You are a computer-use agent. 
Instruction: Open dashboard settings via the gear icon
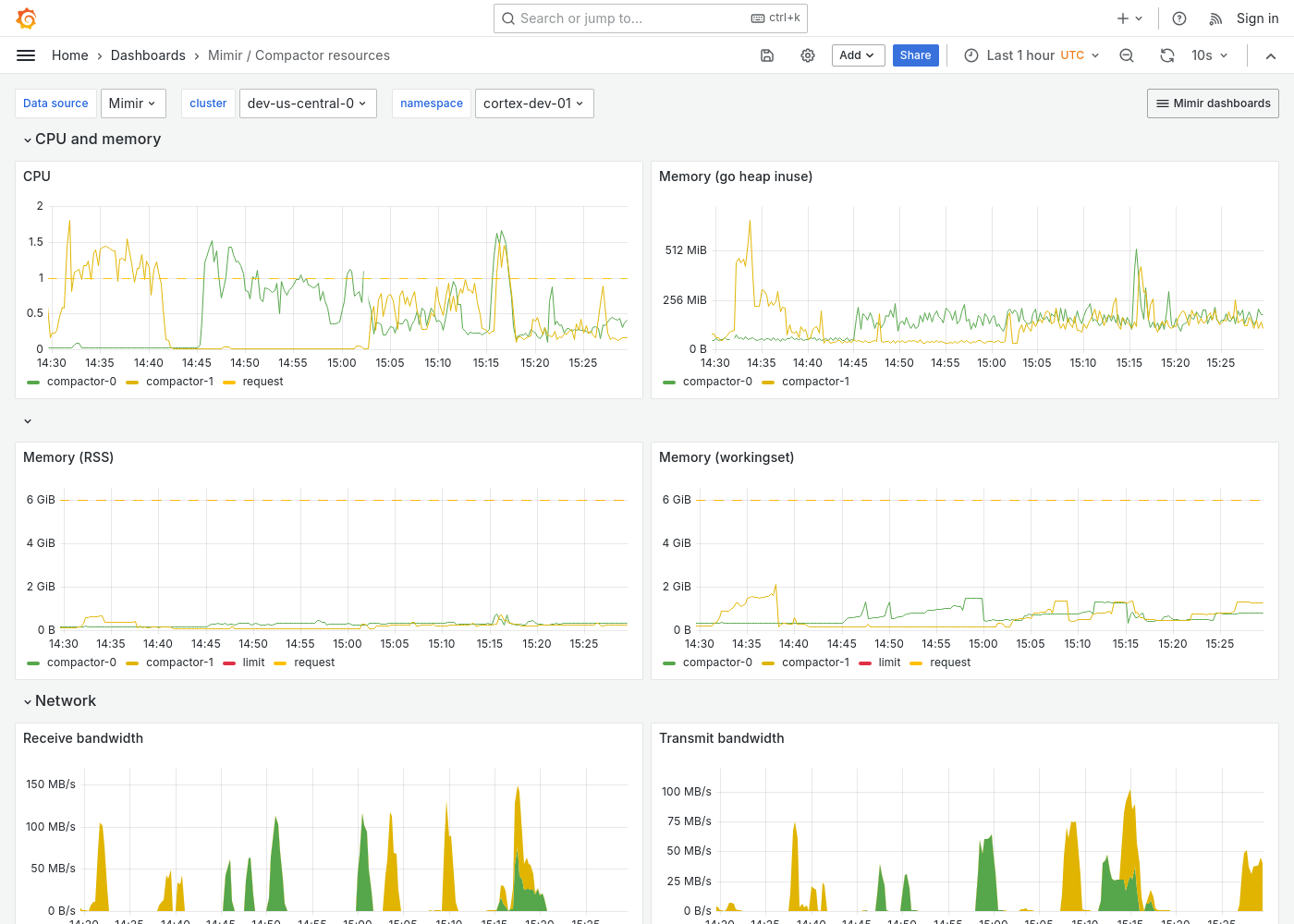click(x=808, y=55)
